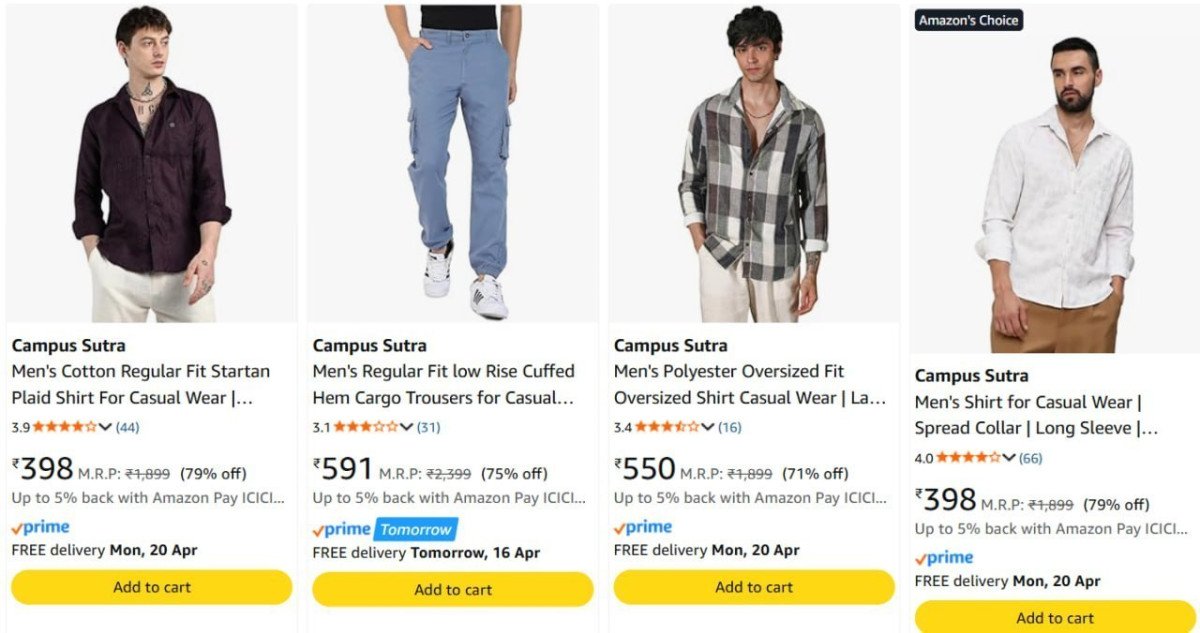Click the Amazon's Choice badge

click(x=968, y=20)
